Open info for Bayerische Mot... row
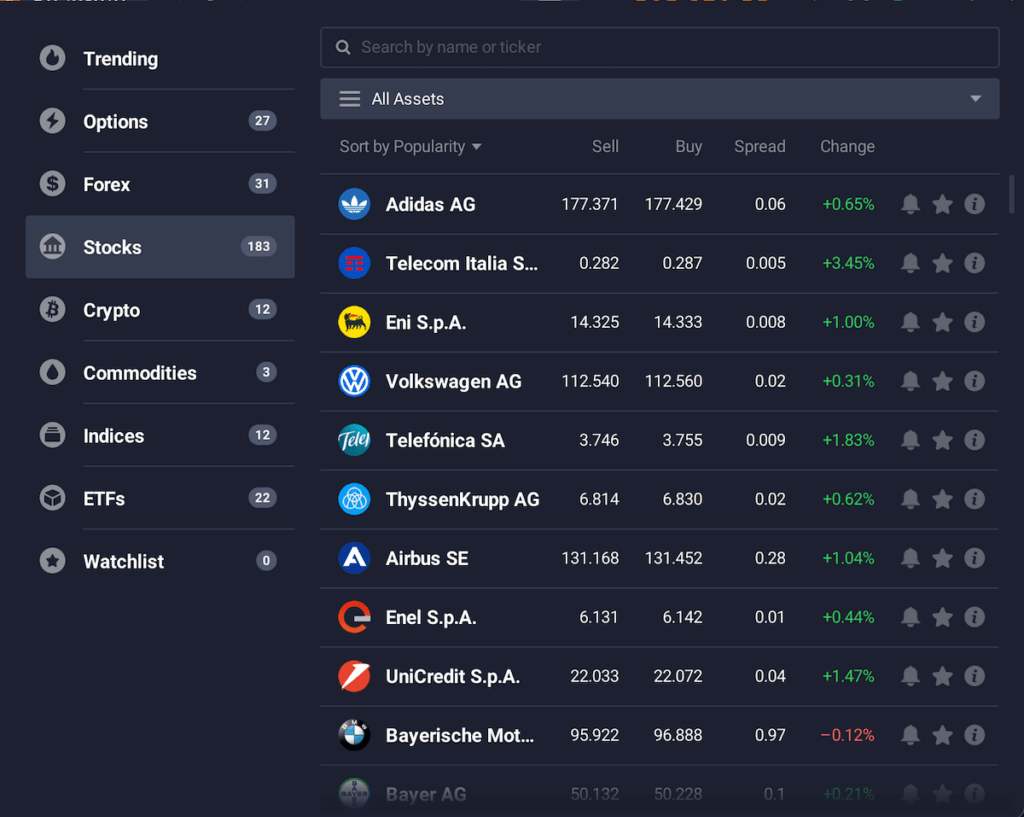The image size is (1024, 817). point(974,735)
